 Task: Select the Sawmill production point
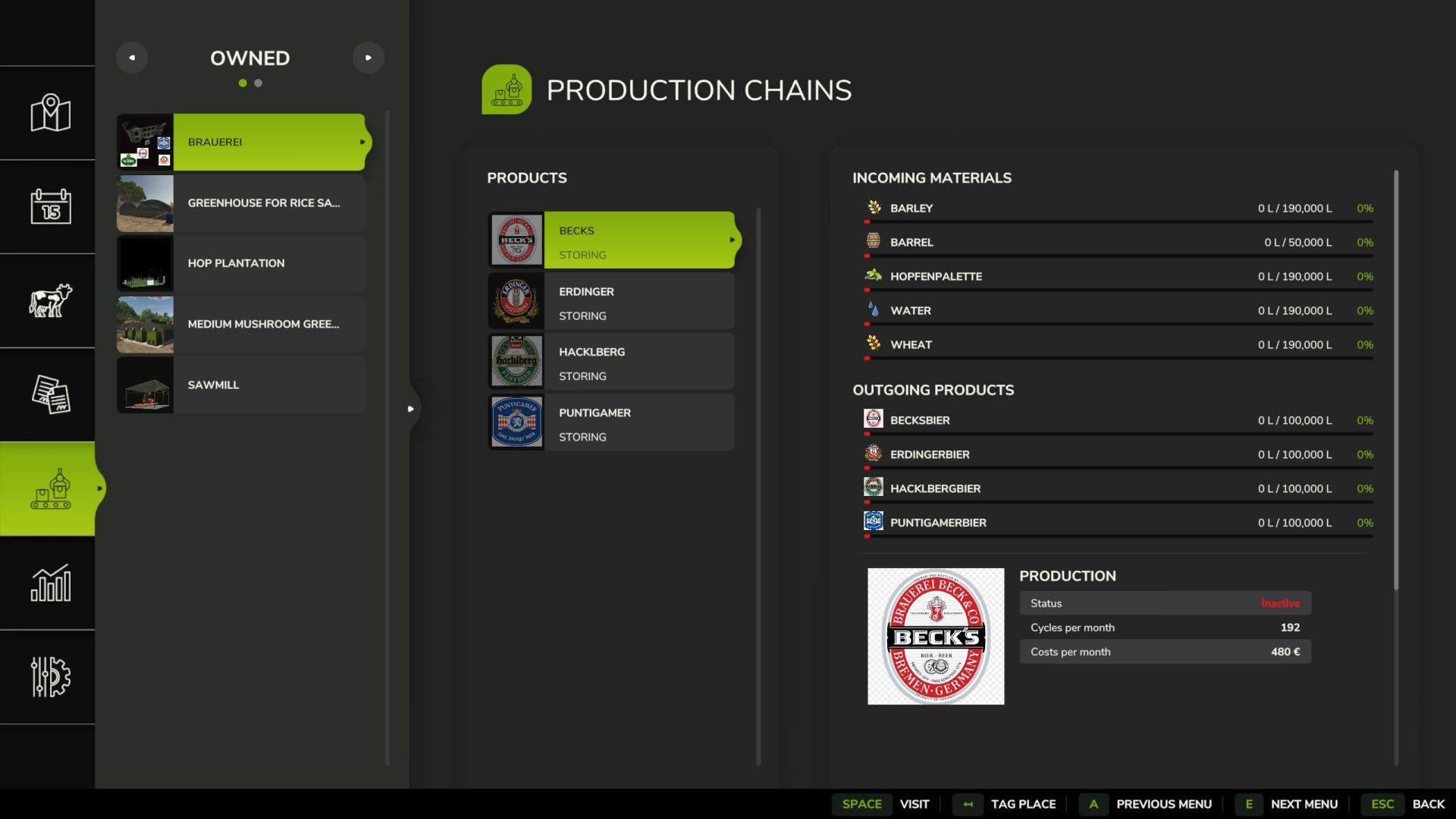pyautogui.click(x=241, y=385)
